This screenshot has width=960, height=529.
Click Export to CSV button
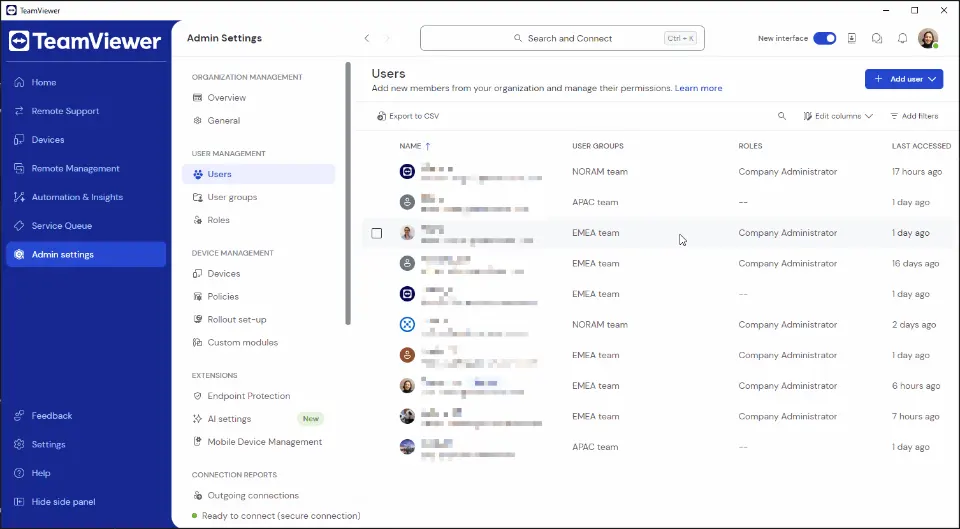(x=408, y=116)
